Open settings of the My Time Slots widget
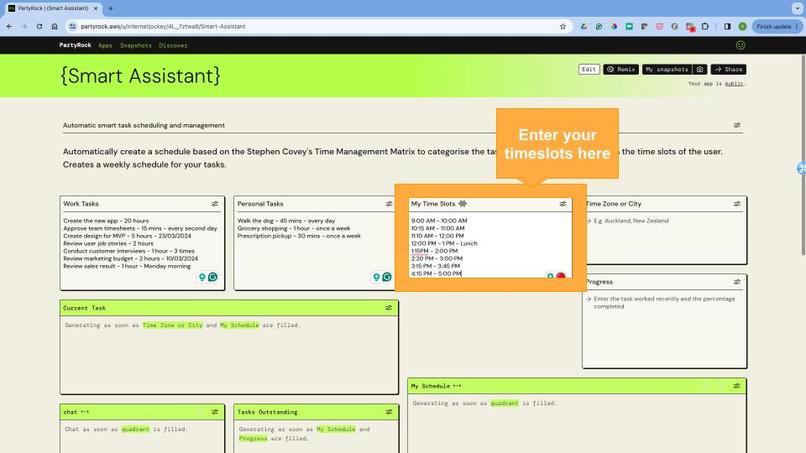Image resolution: width=806 pixels, height=453 pixels. click(x=563, y=204)
